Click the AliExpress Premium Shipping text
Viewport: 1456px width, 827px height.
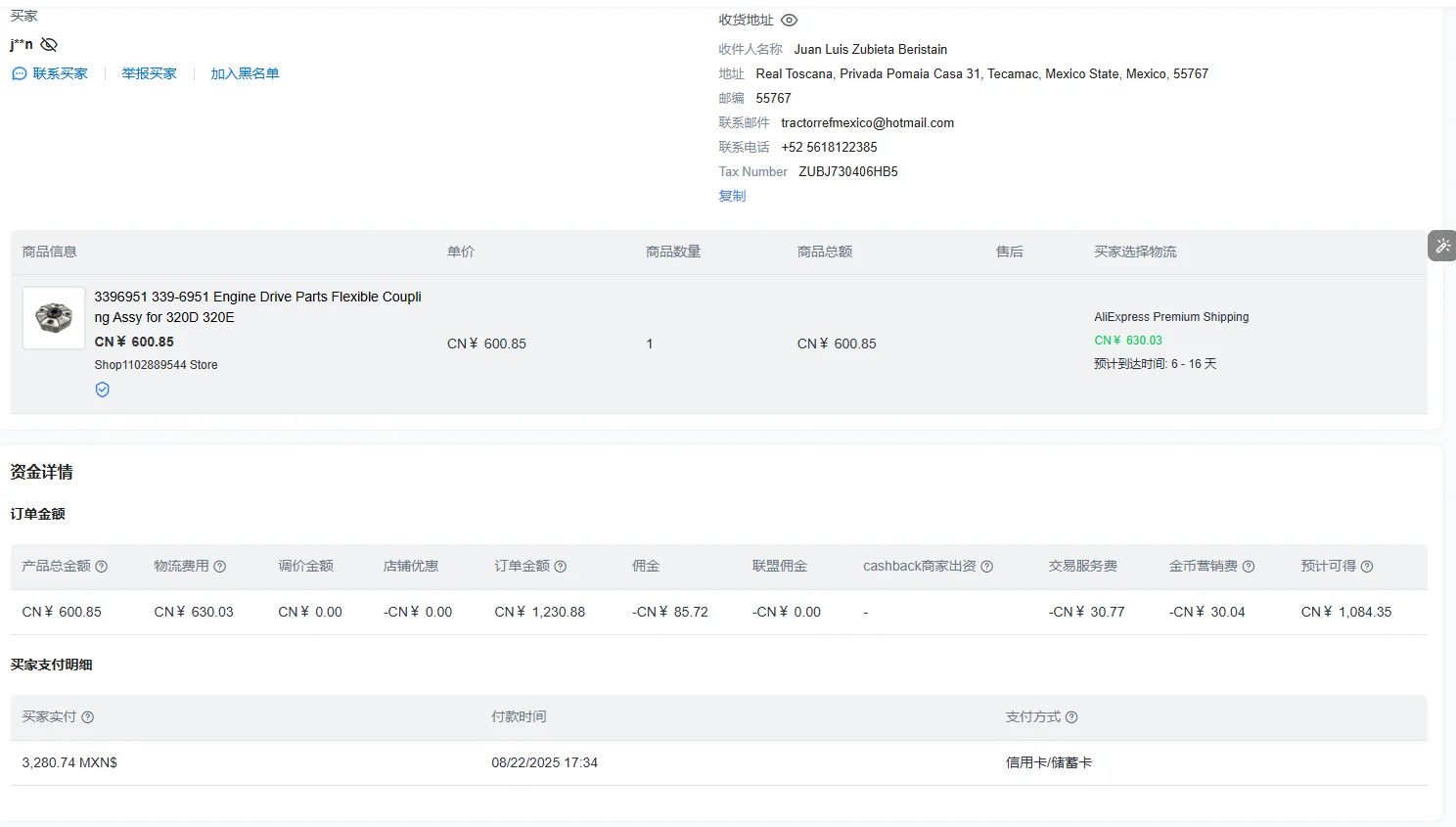click(1171, 317)
